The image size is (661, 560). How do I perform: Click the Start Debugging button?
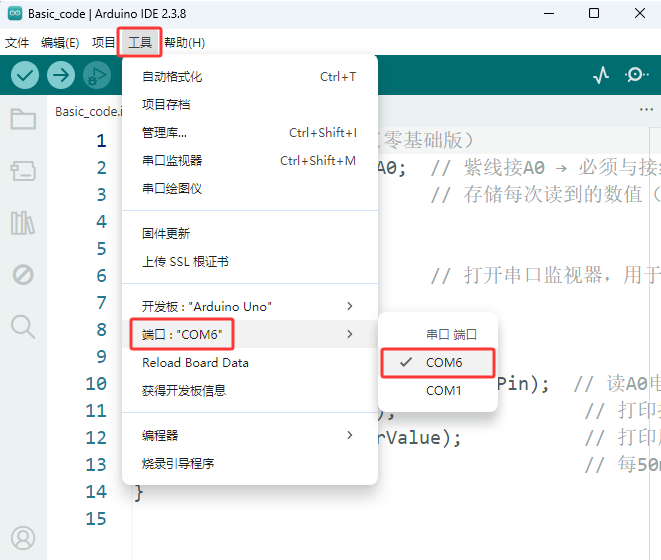point(97,75)
